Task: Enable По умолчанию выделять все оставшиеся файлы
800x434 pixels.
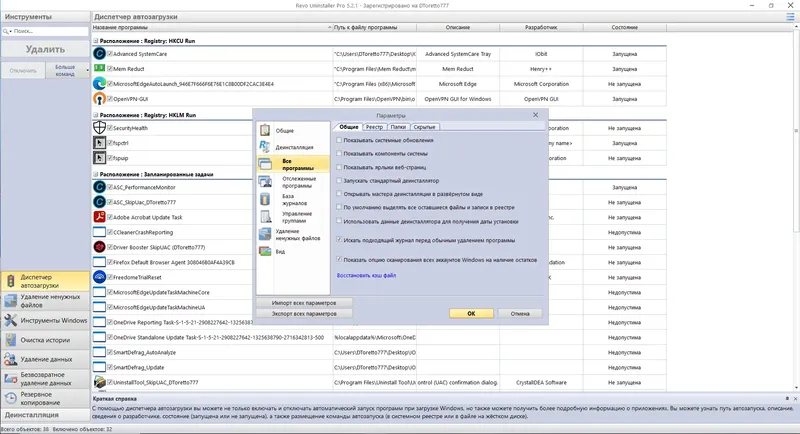Action: point(339,207)
